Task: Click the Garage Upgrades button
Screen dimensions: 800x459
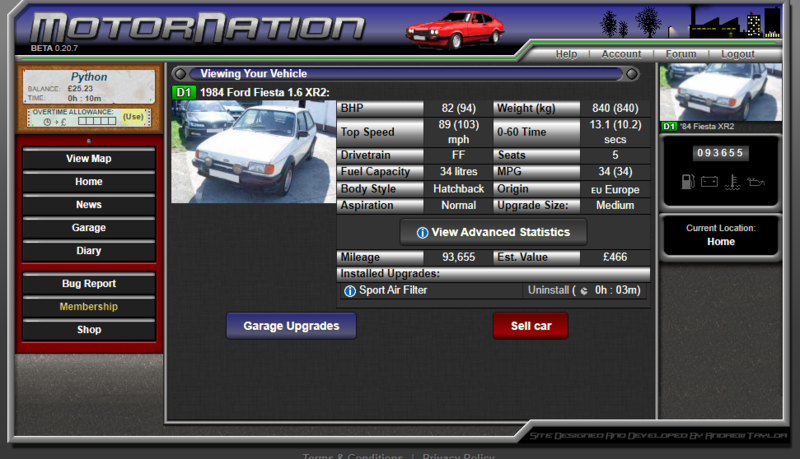Action: tap(291, 326)
